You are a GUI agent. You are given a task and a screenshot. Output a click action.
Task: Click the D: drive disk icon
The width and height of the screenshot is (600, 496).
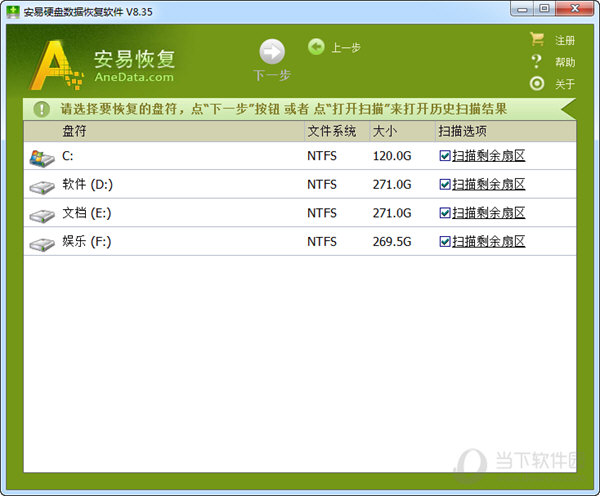(42, 187)
